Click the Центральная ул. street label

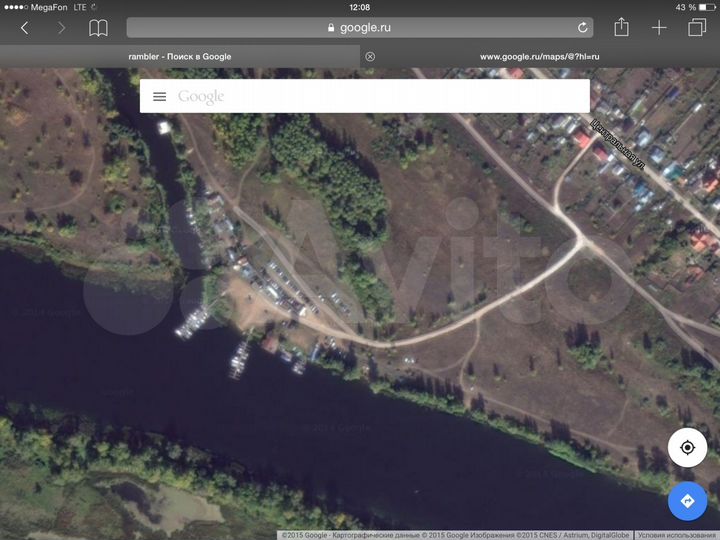coord(617,144)
